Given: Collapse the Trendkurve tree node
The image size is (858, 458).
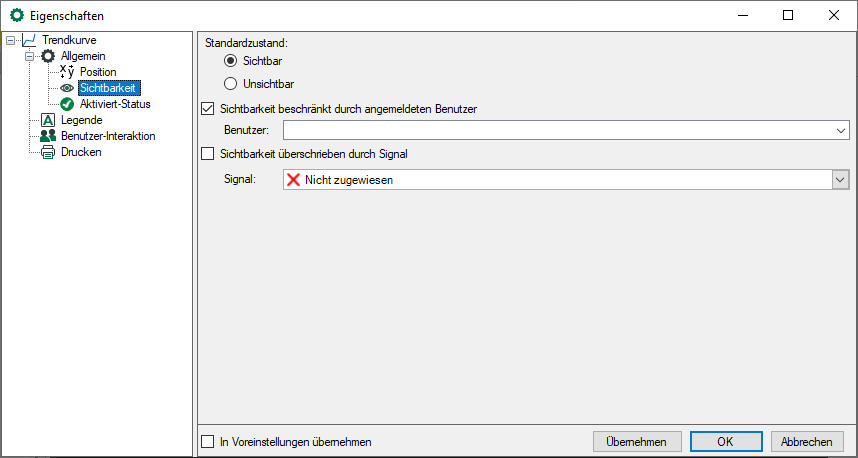Looking at the screenshot, I should [x=11, y=41].
